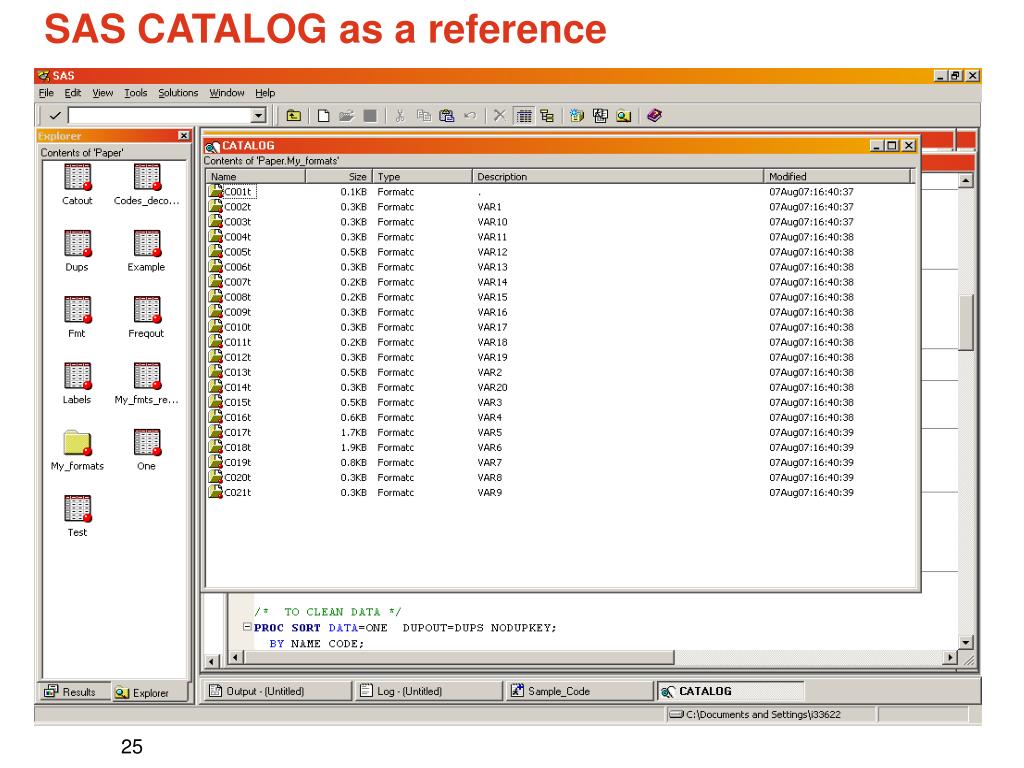The width and height of the screenshot is (1024, 768).
Task: Open the File menu
Action: click(46, 93)
